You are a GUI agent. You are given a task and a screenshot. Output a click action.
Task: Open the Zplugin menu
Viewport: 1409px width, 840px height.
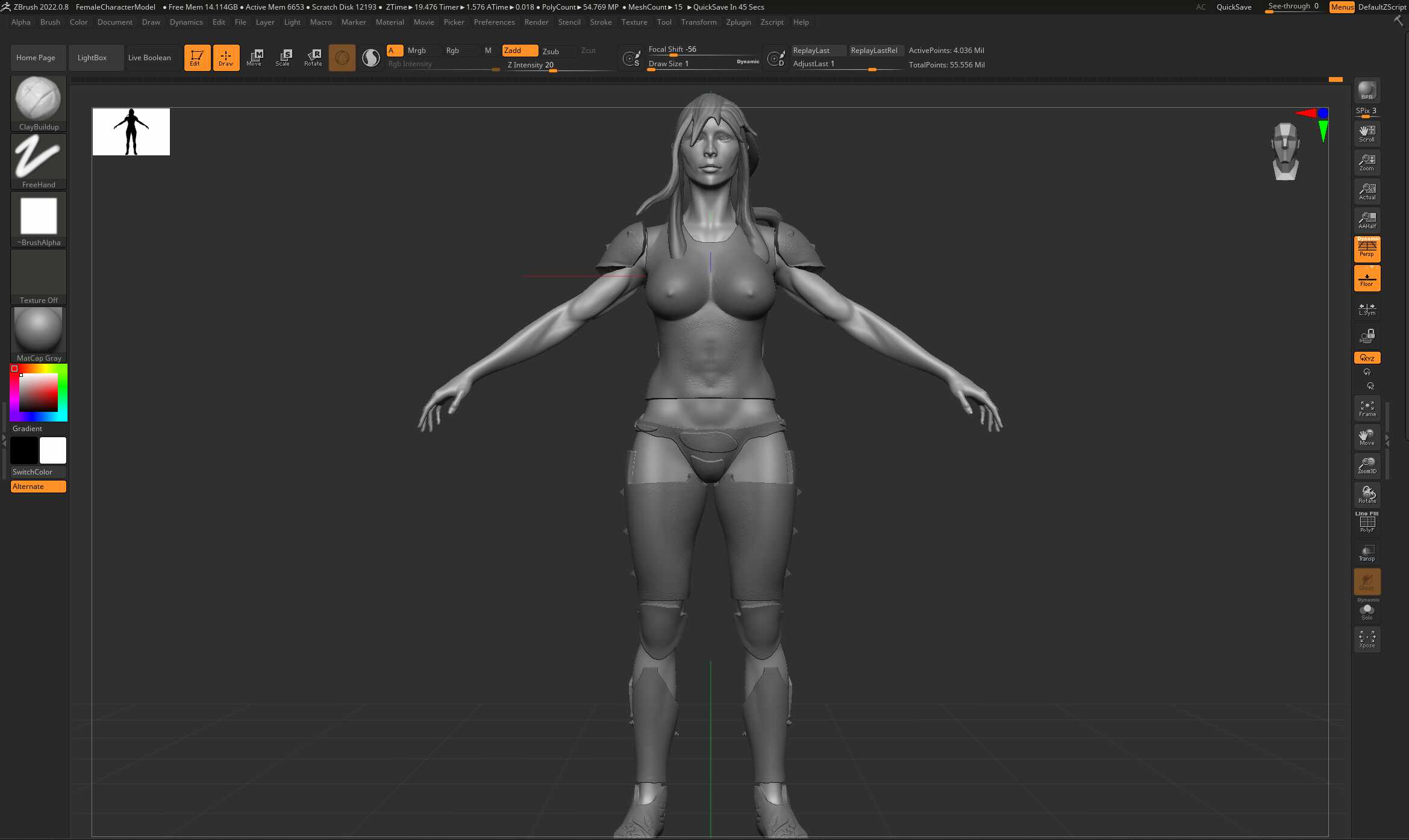click(x=738, y=22)
